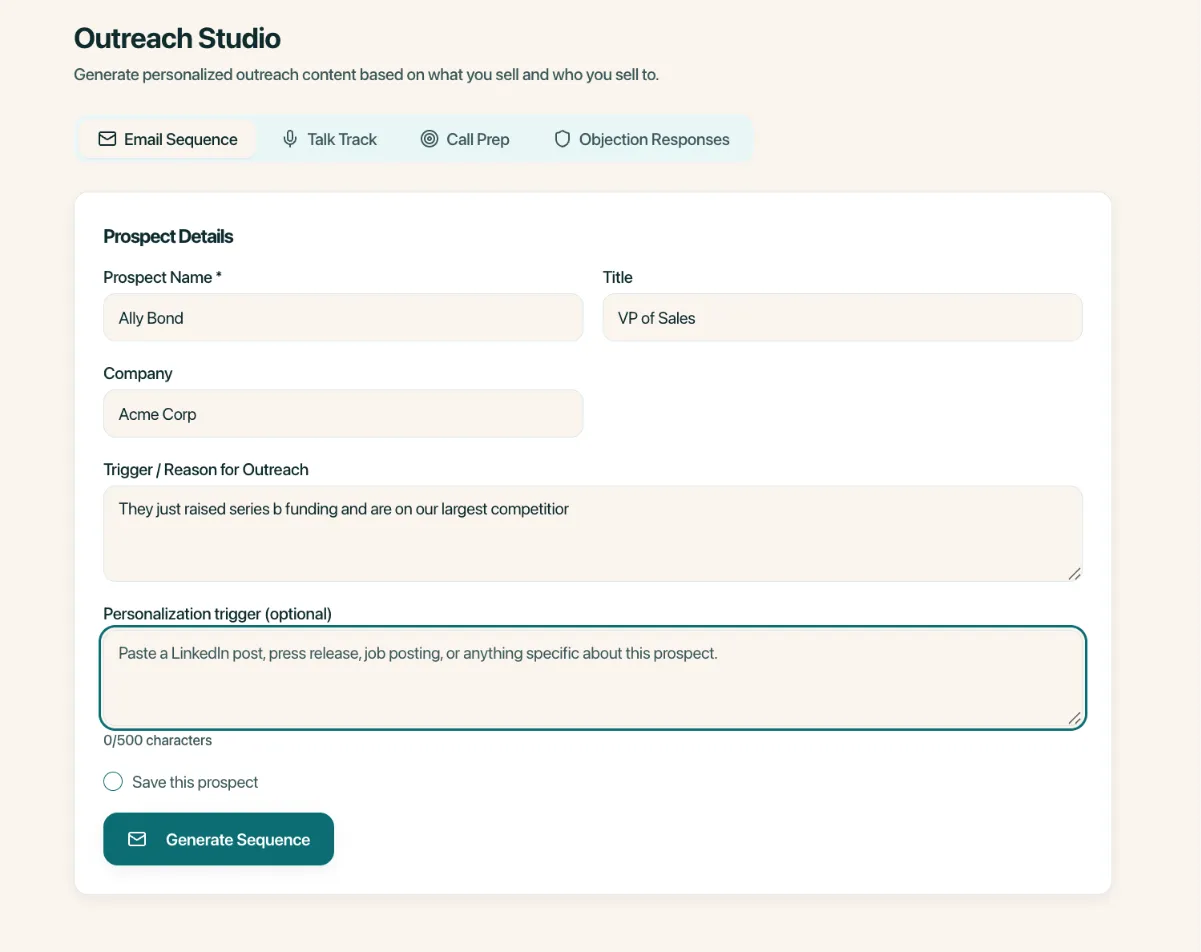Click the envelope icon on Email Sequence tab
Screen dimensions: 1201x952
click(108, 139)
